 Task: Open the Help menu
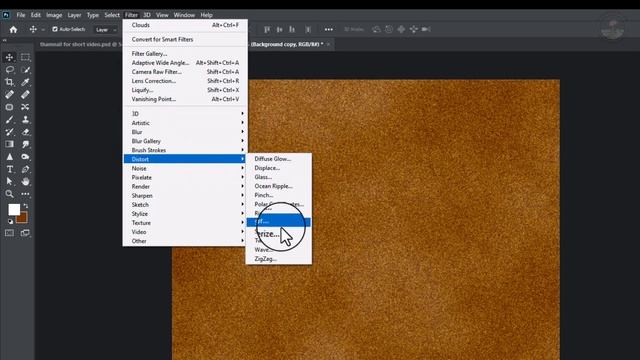pyautogui.click(x=206, y=15)
